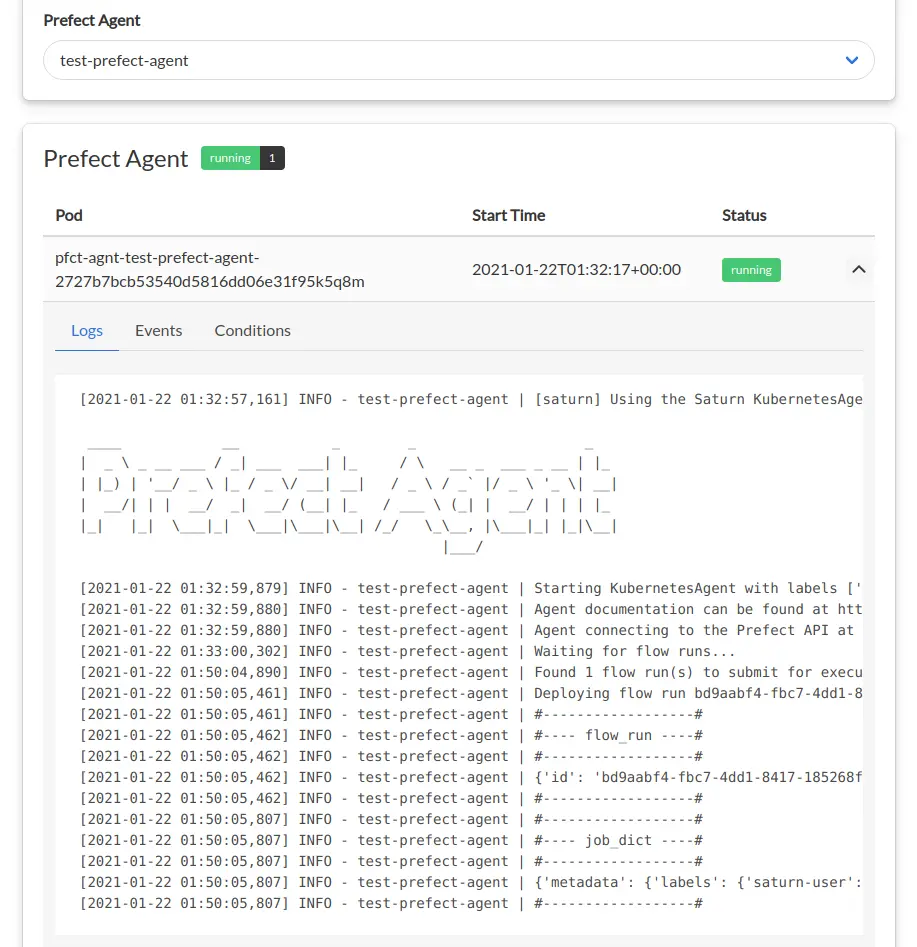Viewport: 917px width, 947px height.
Task: Click the Status column header
Action: (x=744, y=215)
